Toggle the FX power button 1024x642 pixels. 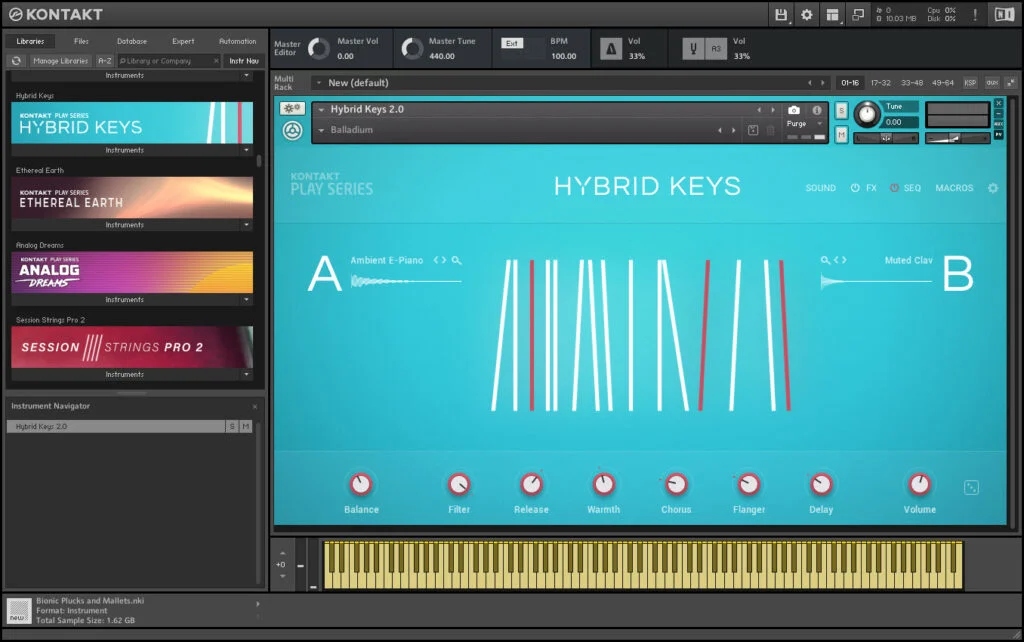coord(855,188)
